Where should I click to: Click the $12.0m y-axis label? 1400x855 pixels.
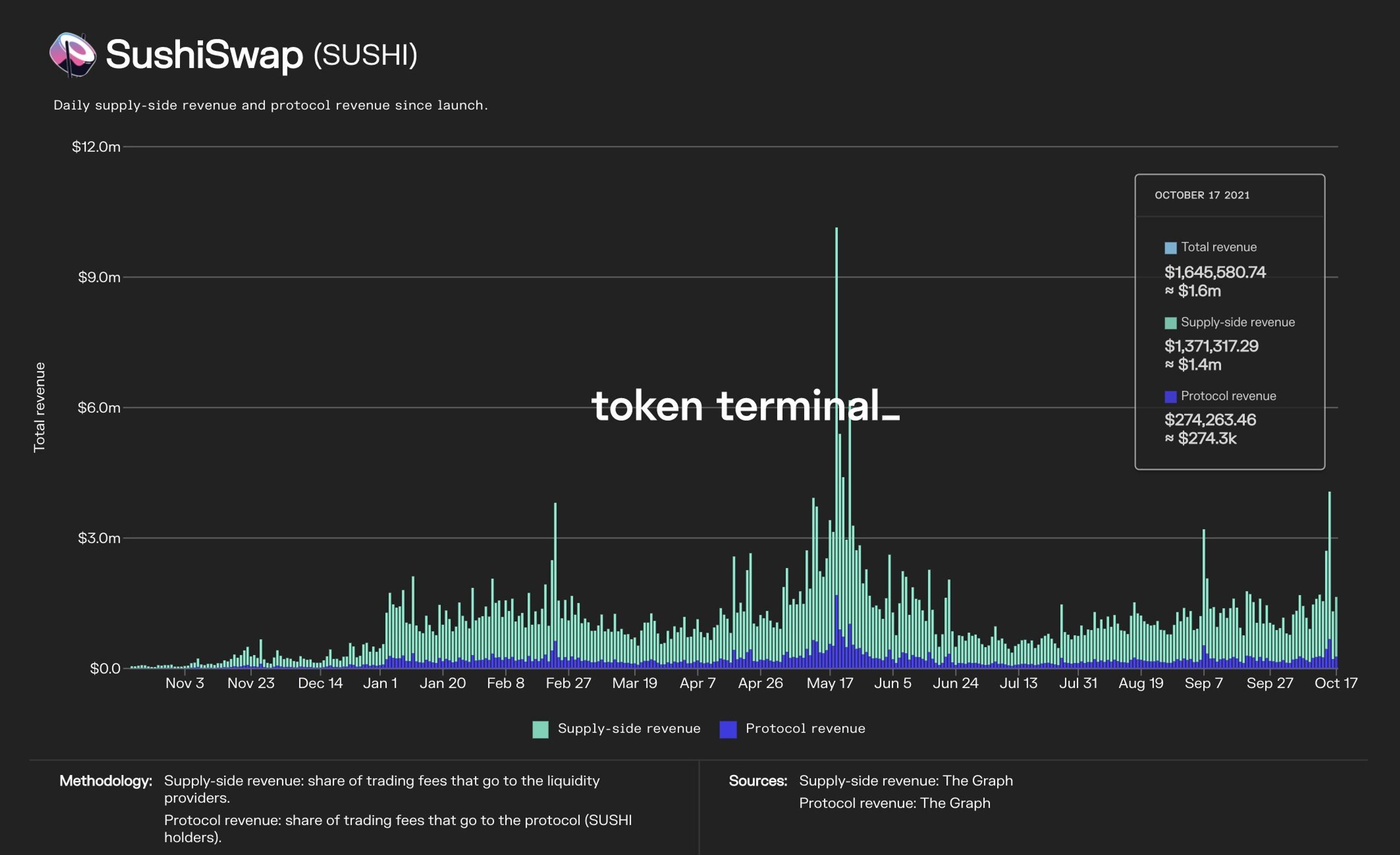coord(96,147)
